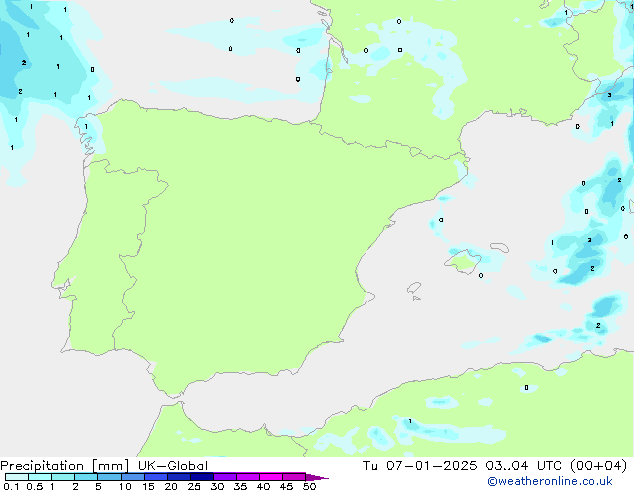Click the legend arrow tip above 50 mm
634x490 pixels.
[x=317, y=477]
